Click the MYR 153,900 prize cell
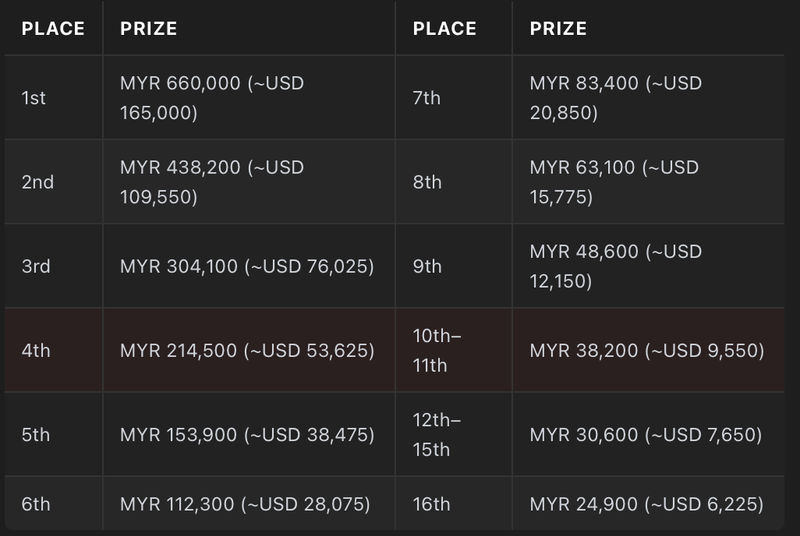Screen dimensions: 800x536 pyautogui.click(x=248, y=434)
